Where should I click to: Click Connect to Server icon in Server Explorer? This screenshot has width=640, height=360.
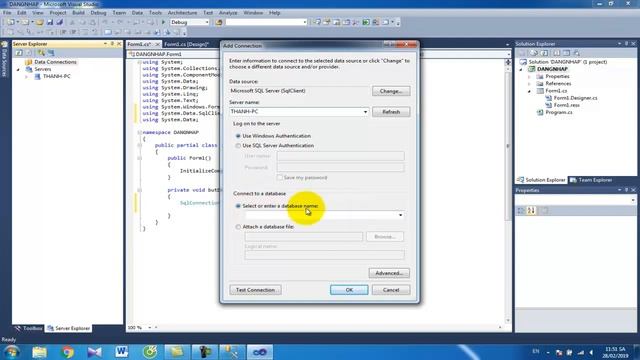[51, 53]
